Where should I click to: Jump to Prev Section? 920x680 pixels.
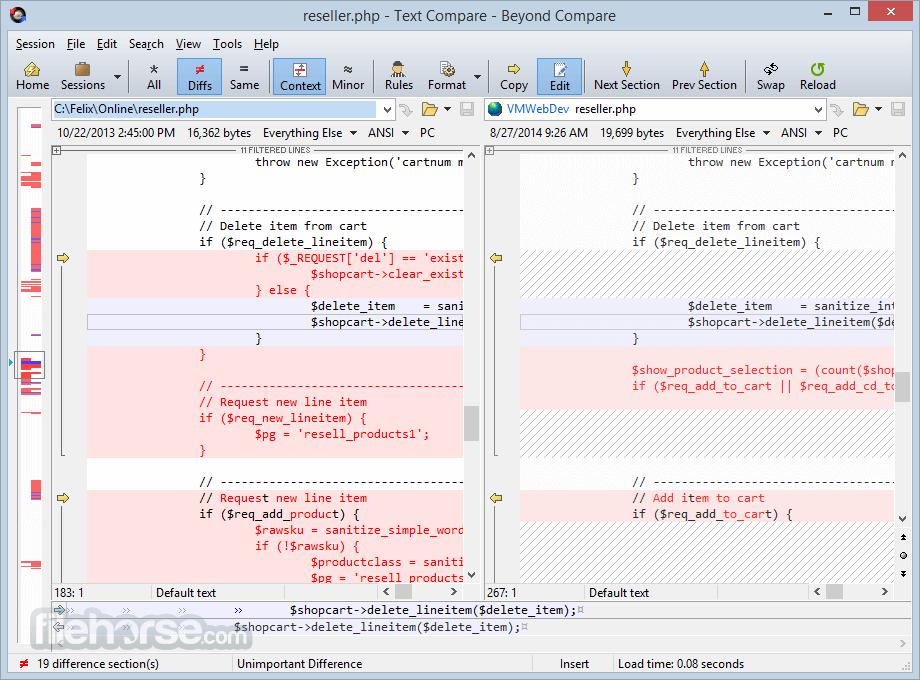pyautogui.click(x=704, y=76)
